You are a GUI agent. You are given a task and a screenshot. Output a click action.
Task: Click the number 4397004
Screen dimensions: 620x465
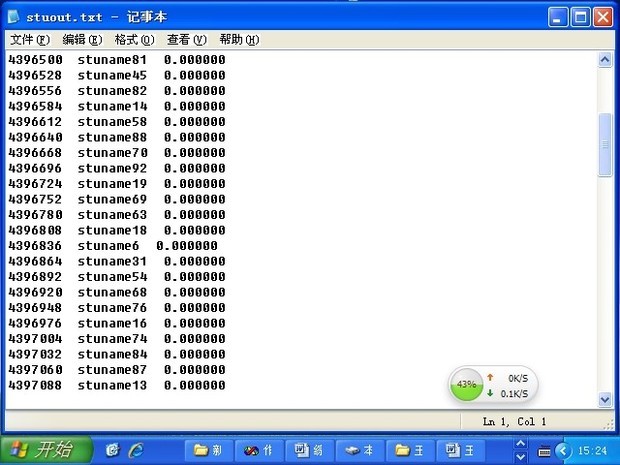[x=35, y=338]
